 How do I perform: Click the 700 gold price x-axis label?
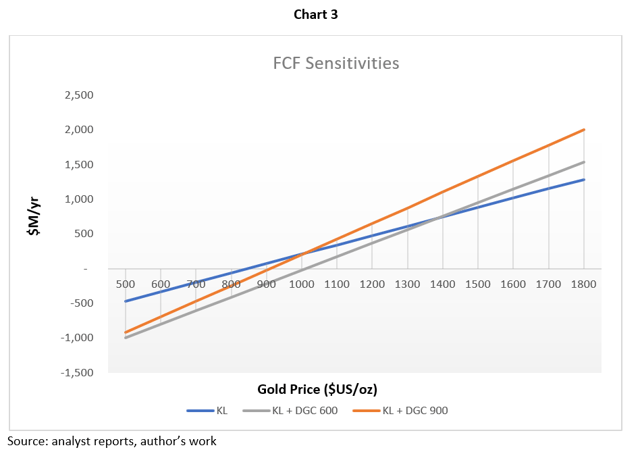pos(196,284)
